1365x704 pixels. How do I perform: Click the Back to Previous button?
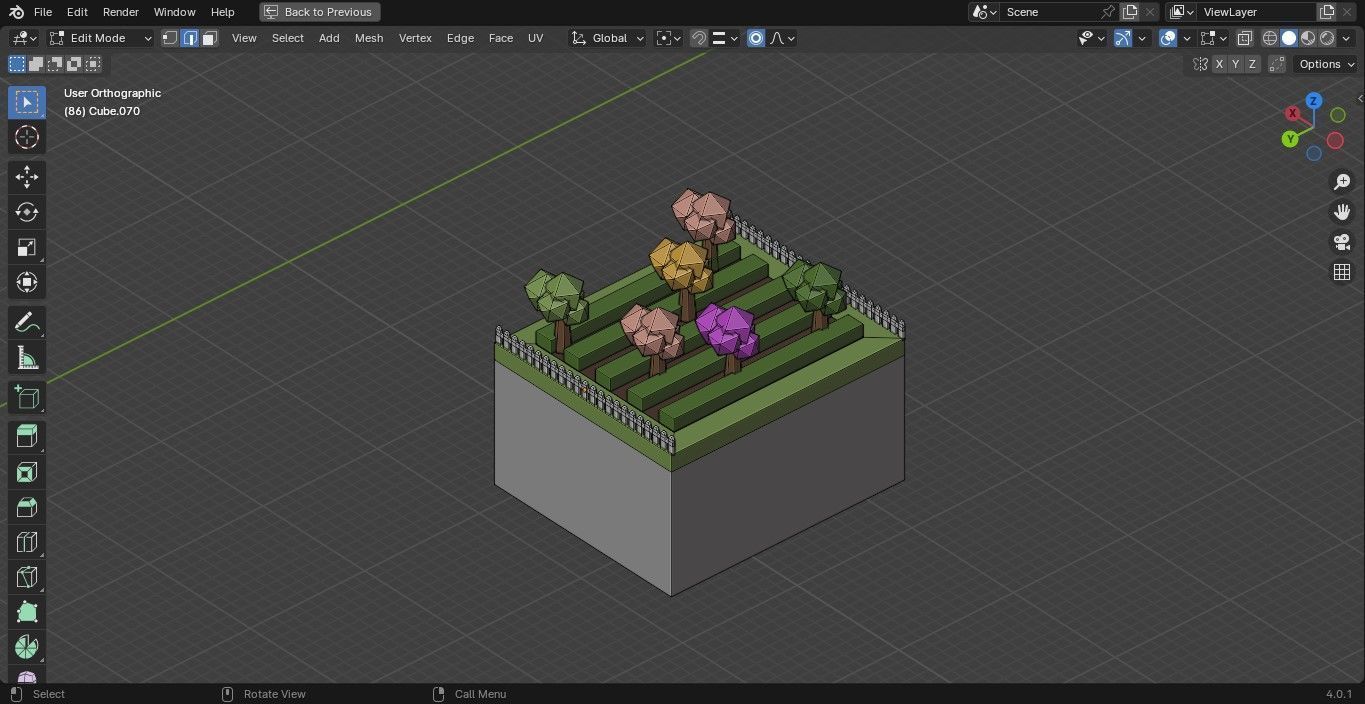point(319,12)
